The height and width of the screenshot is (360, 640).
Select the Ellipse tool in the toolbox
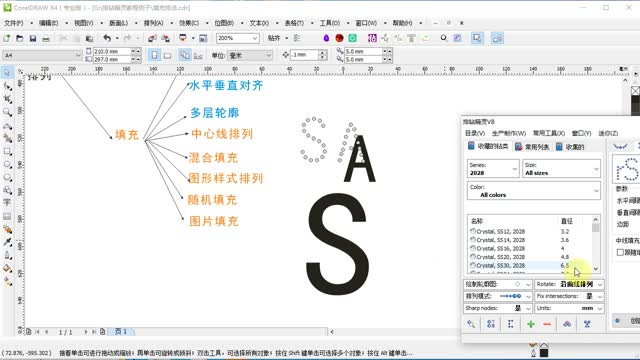click(x=7, y=164)
